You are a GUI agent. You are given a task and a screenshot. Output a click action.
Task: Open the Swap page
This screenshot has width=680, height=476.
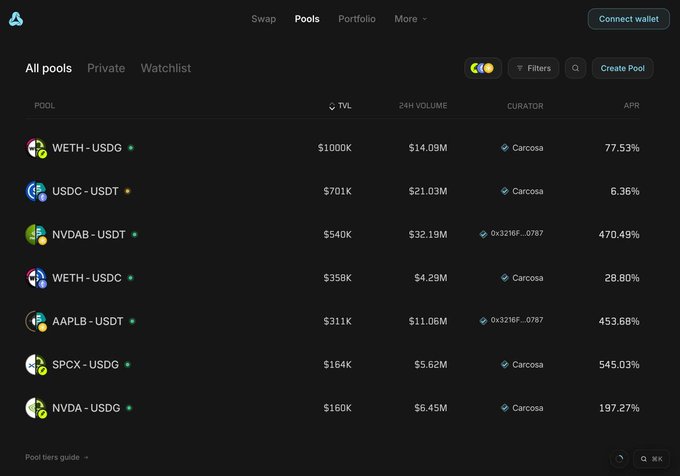click(x=264, y=19)
